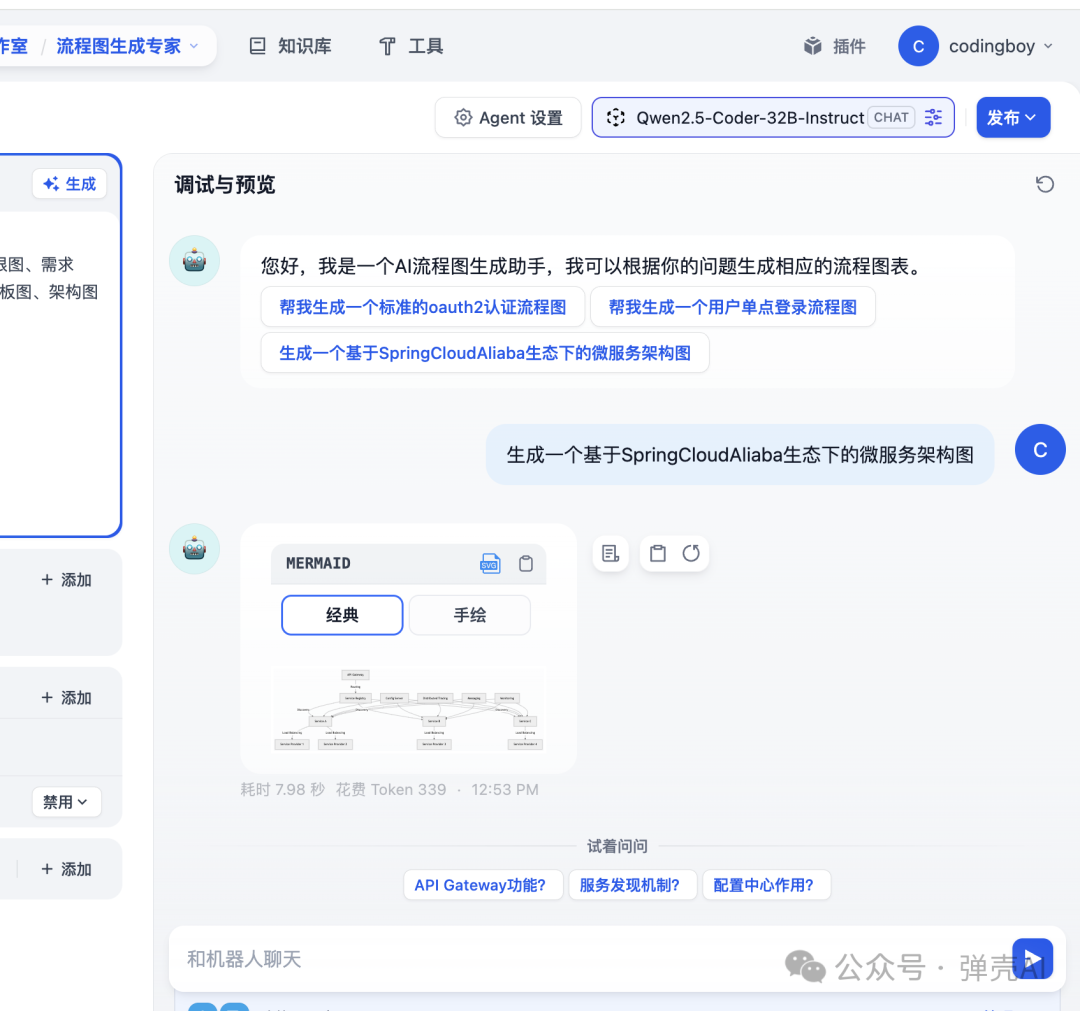Screen dimensions: 1080x1011
Task: Click the 花费 Token 339 text
Action: click(x=391, y=789)
